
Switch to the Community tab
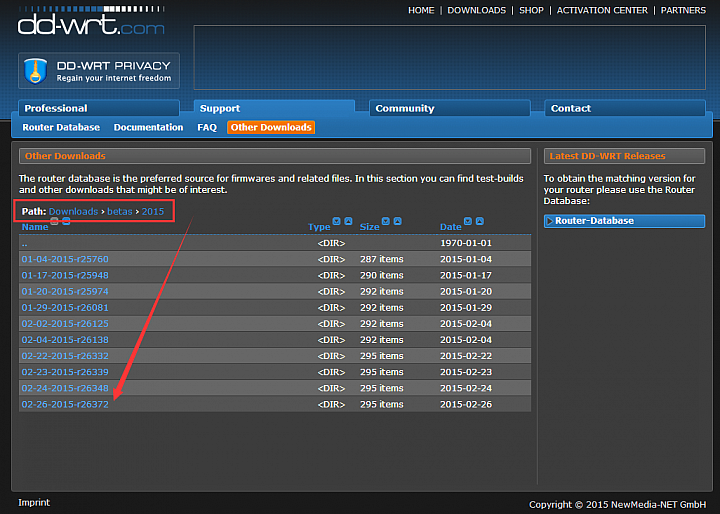pyautogui.click(x=450, y=108)
